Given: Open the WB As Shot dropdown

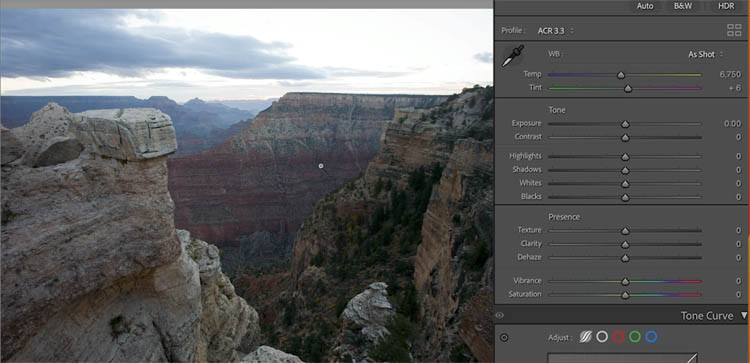Looking at the screenshot, I should 706,55.
